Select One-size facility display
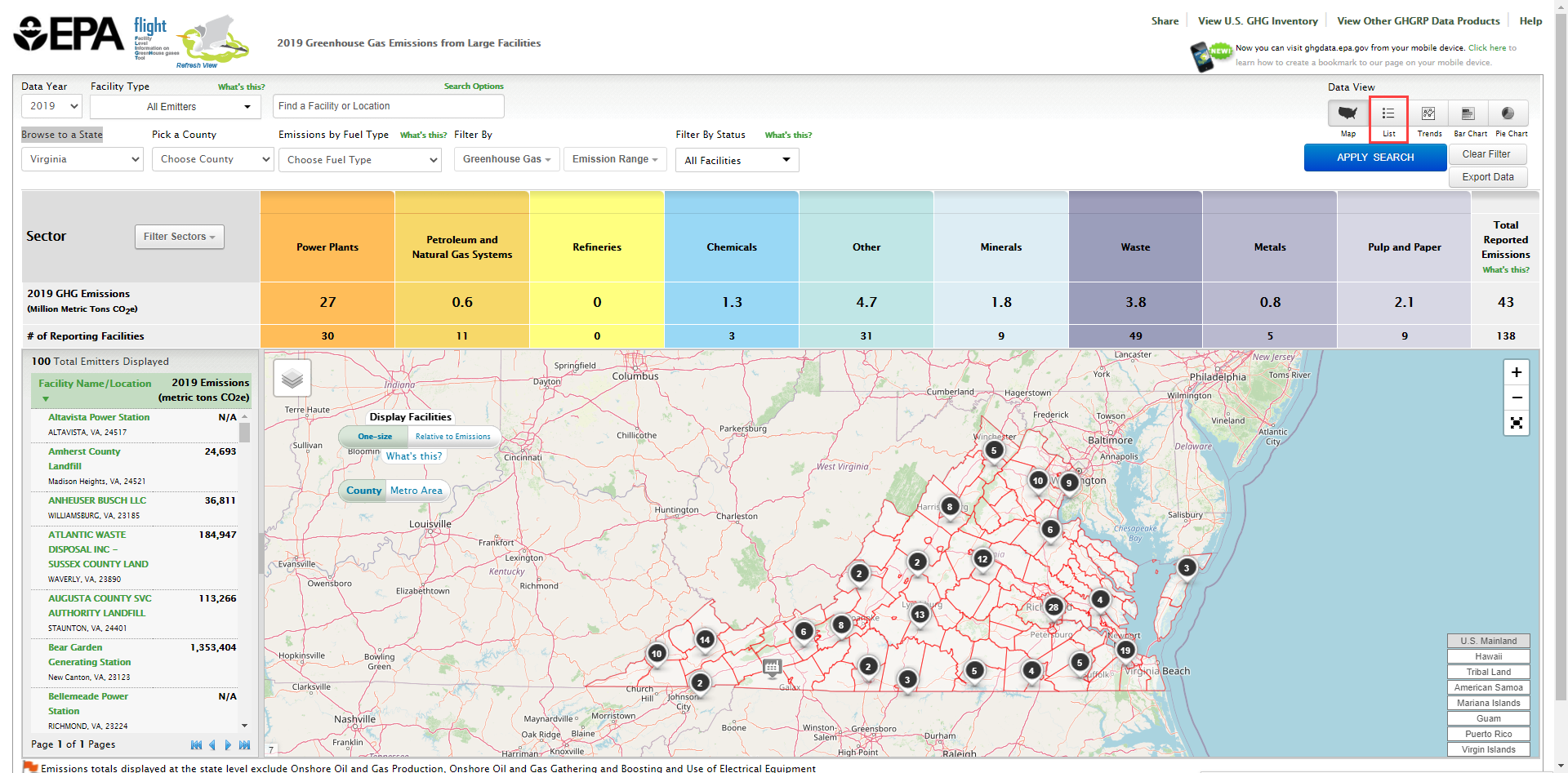 [375, 437]
